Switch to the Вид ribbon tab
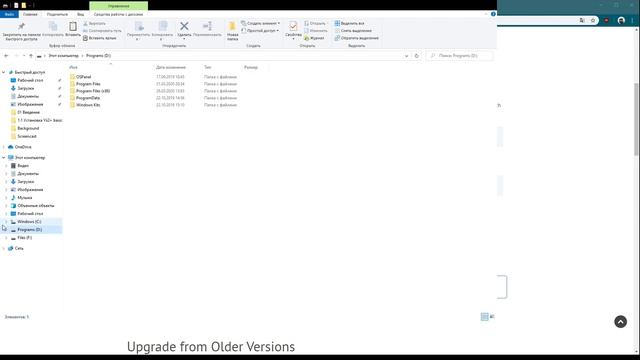The image size is (640, 360). [80, 14]
